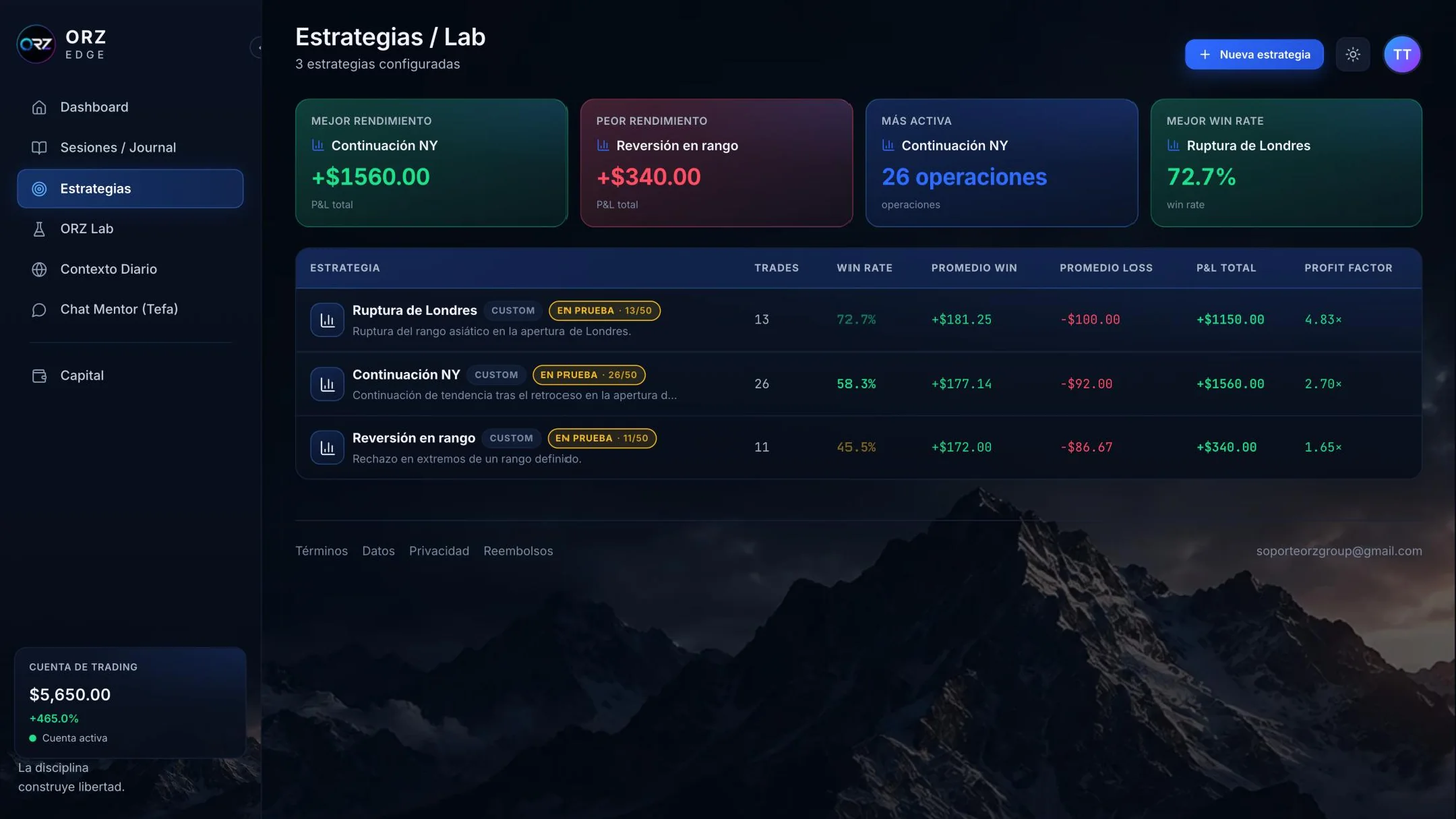
Task: Click the 4.83× profit factor value
Action: tap(1323, 320)
